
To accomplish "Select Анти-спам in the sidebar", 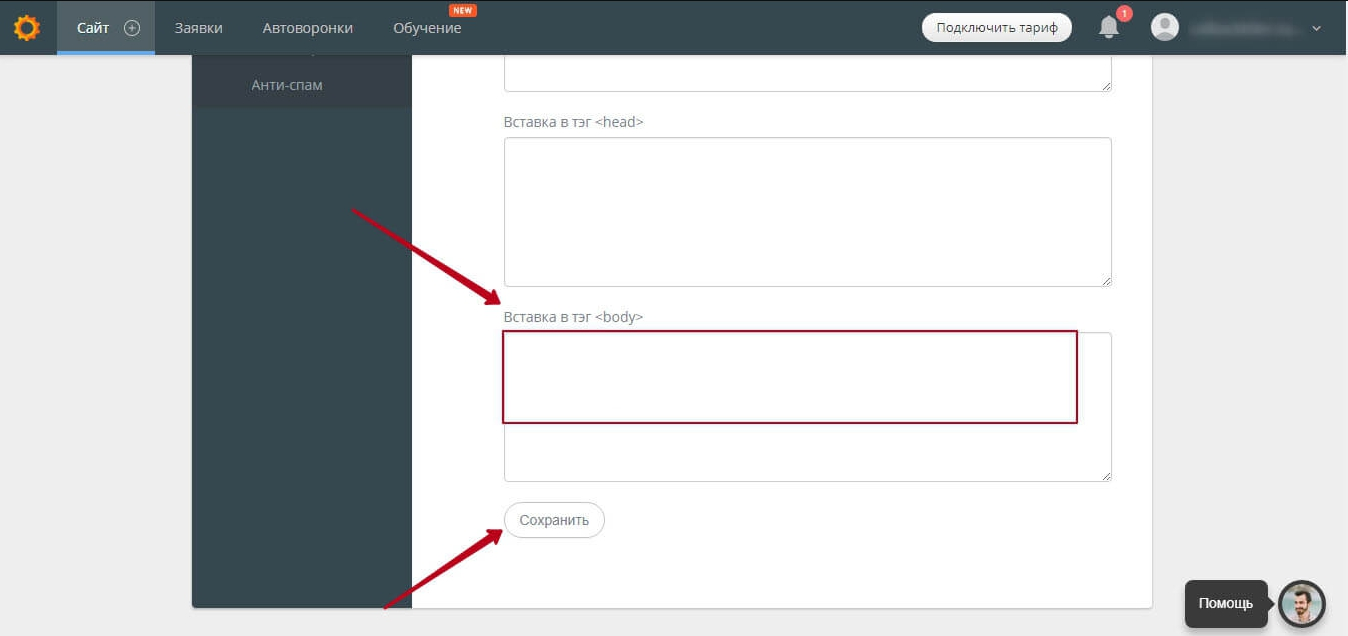I will (x=287, y=85).
